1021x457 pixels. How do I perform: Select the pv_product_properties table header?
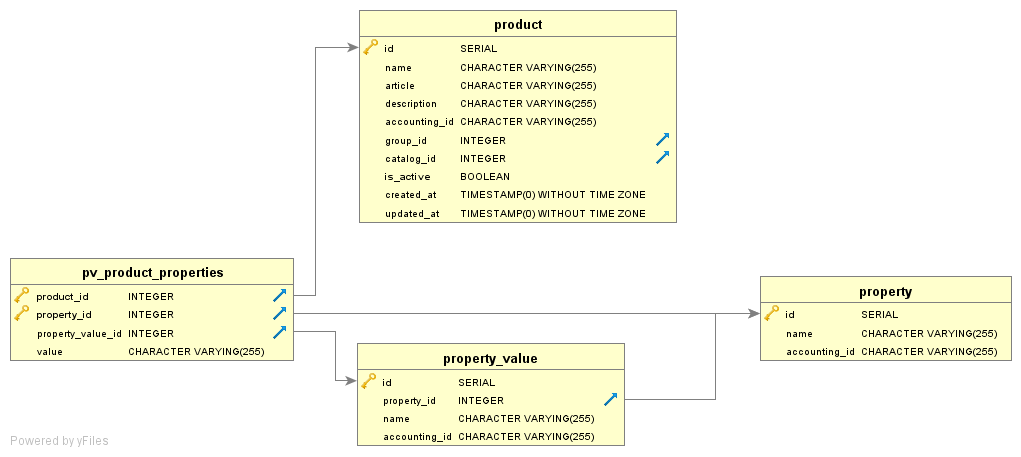point(152,272)
